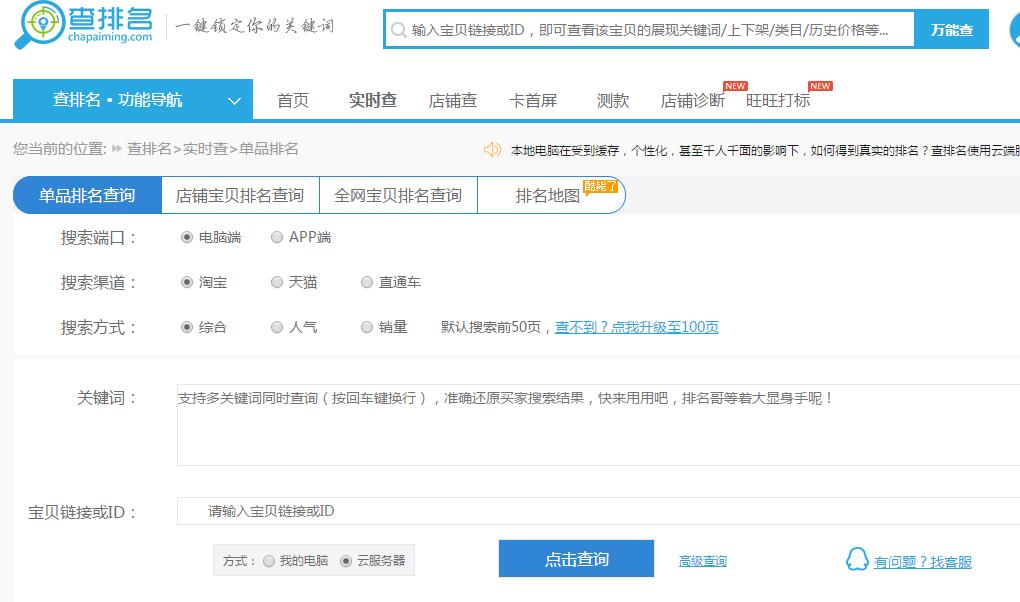
Task: Switch query method to 我的电脑
Action: [269, 561]
